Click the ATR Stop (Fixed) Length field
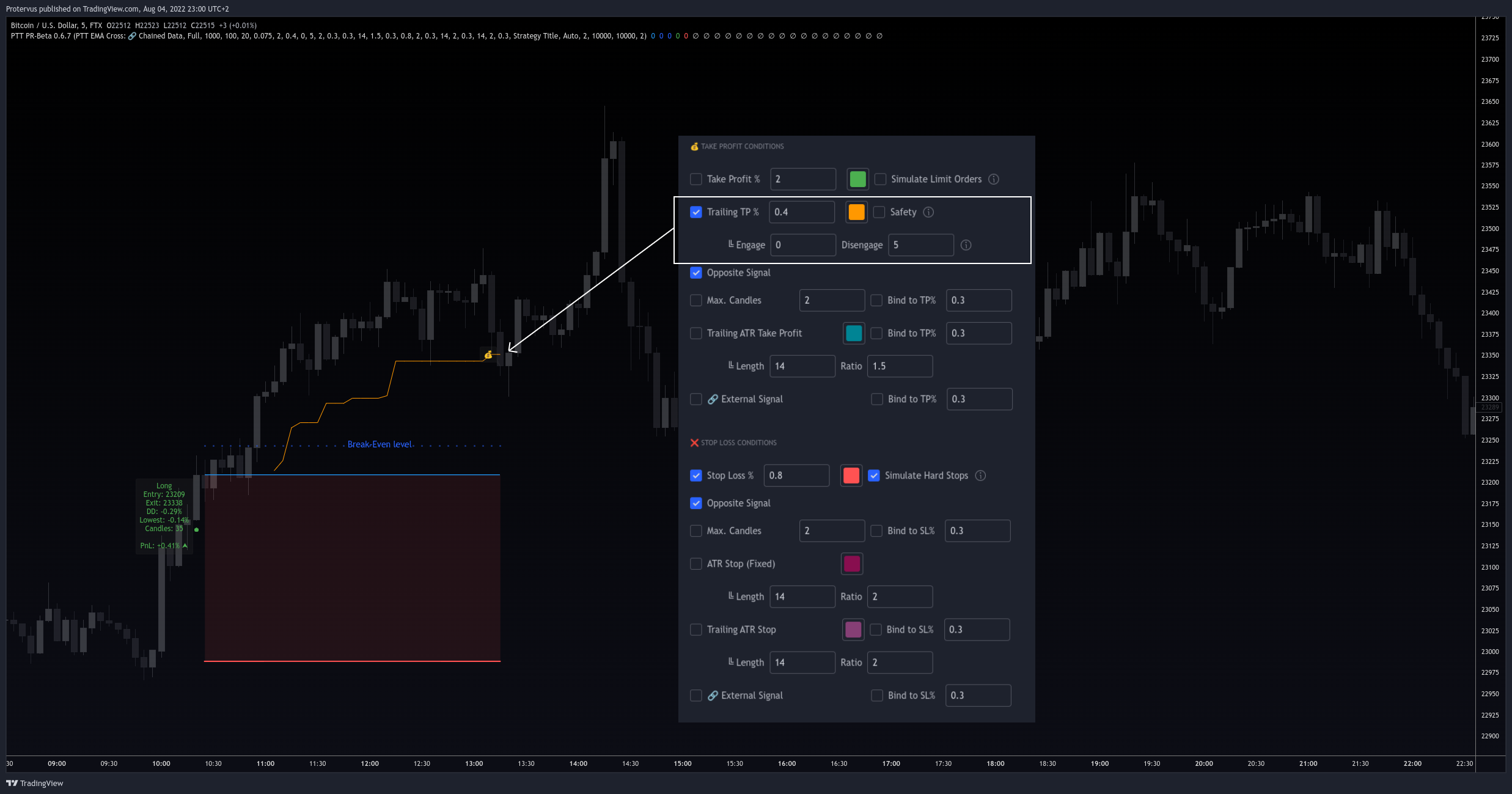The height and width of the screenshot is (794, 1512). [802, 597]
